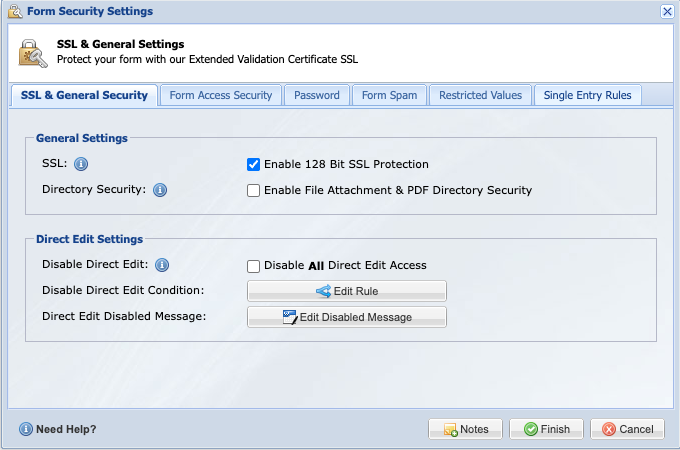Close the Form Security Settings dialog
680x450 pixels.
tap(667, 11)
